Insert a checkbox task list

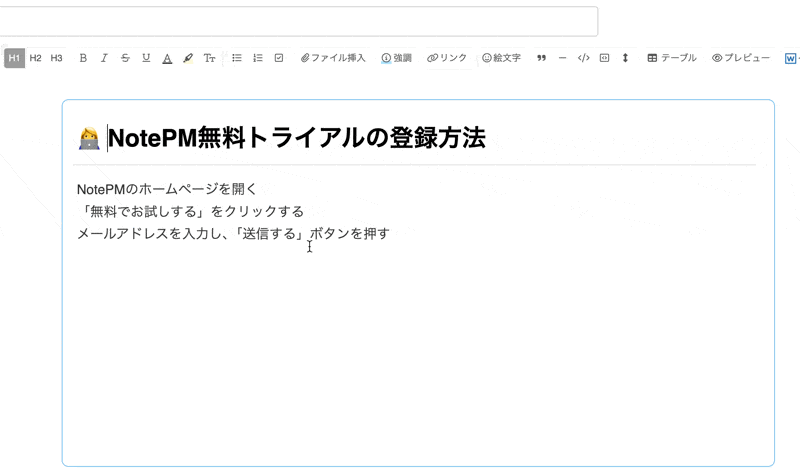279,58
